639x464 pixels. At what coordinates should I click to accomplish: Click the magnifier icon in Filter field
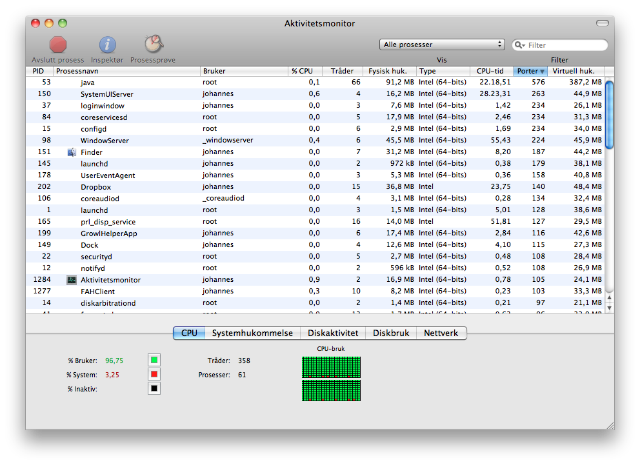pos(519,45)
